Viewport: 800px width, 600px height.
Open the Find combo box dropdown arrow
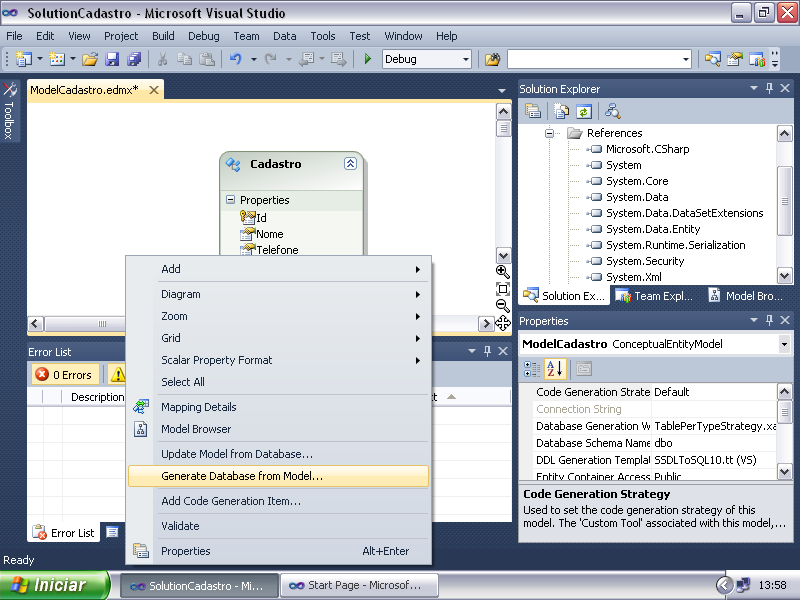coord(685,59)
